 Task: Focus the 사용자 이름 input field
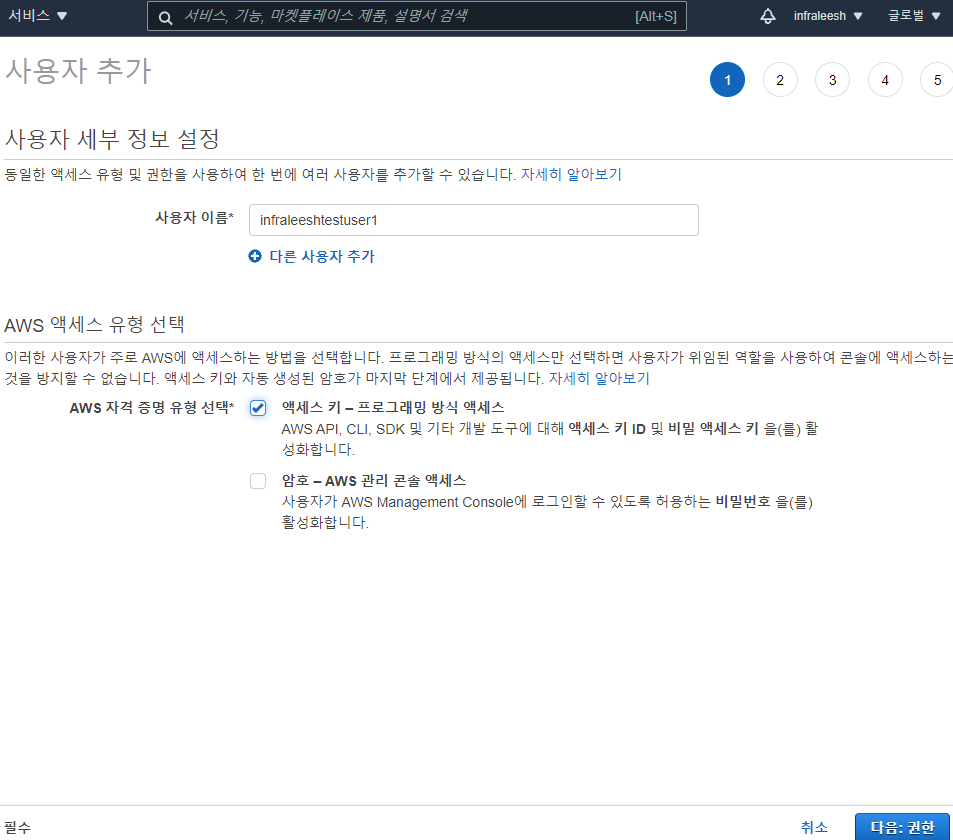[x=473, y=220]
